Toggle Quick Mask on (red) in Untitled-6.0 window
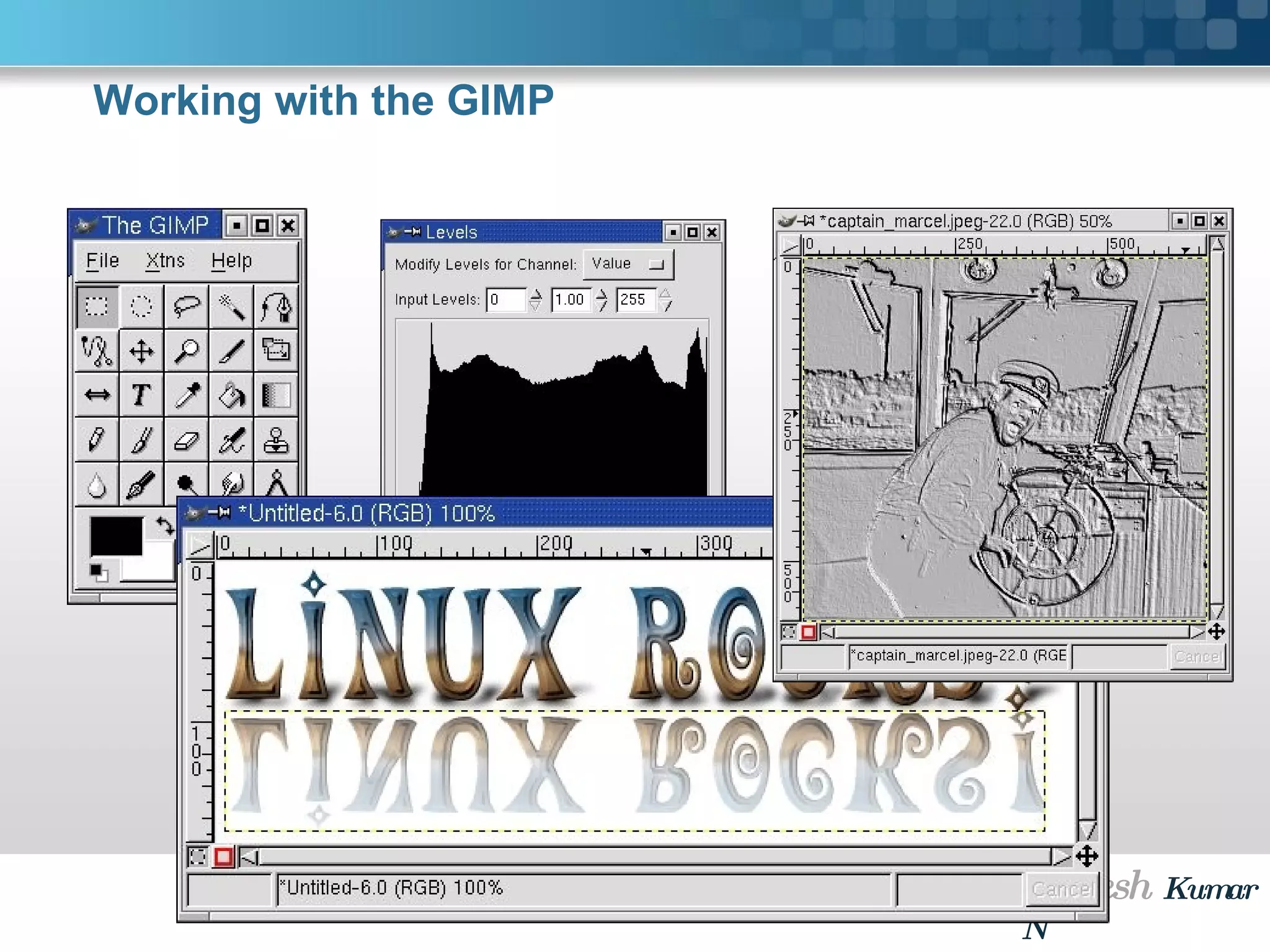Image resolution: width=1270 pixels, height=952 pixels. [223, 857]
